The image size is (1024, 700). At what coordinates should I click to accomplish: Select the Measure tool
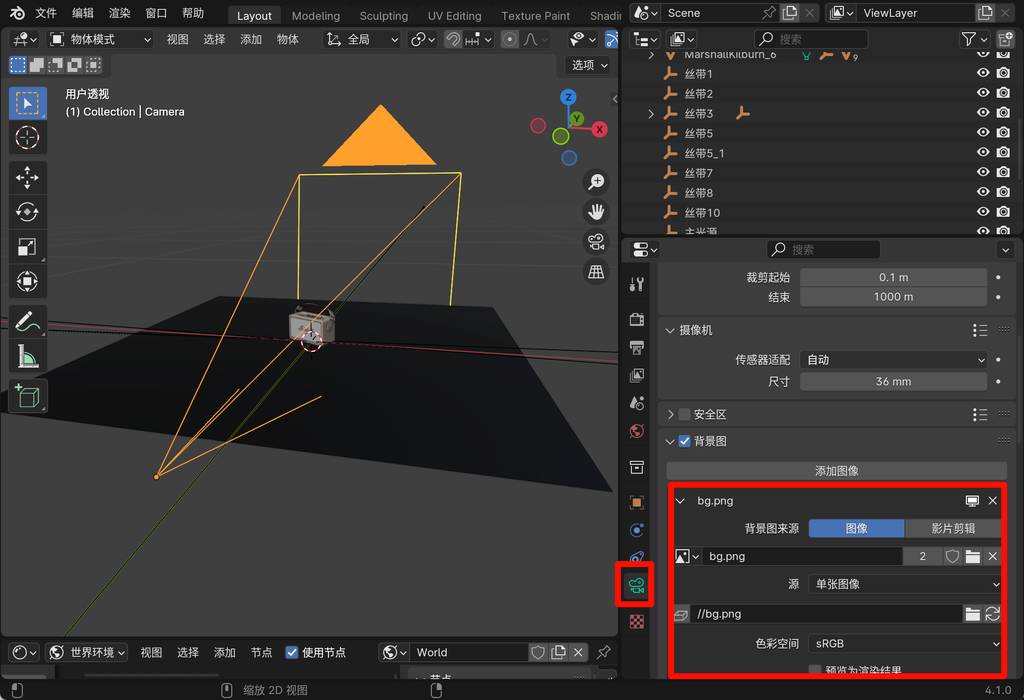pos(27,356)
